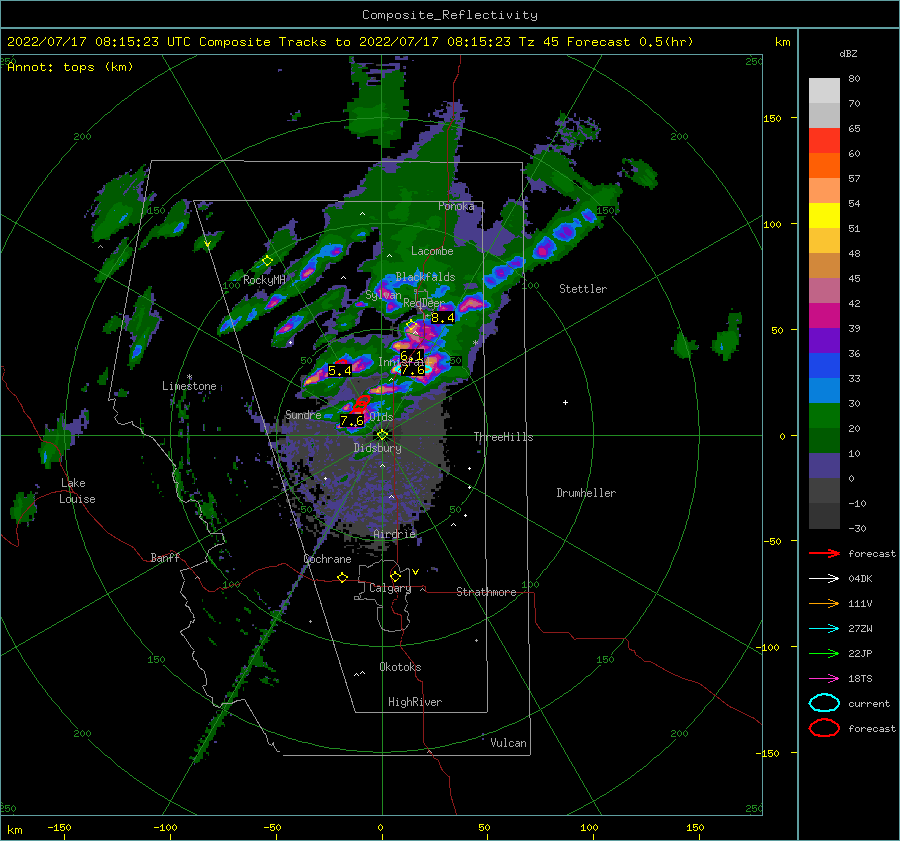Click the red forecast ellipse legend icon
The image size is (900, 841).
(x=824, y=728)
